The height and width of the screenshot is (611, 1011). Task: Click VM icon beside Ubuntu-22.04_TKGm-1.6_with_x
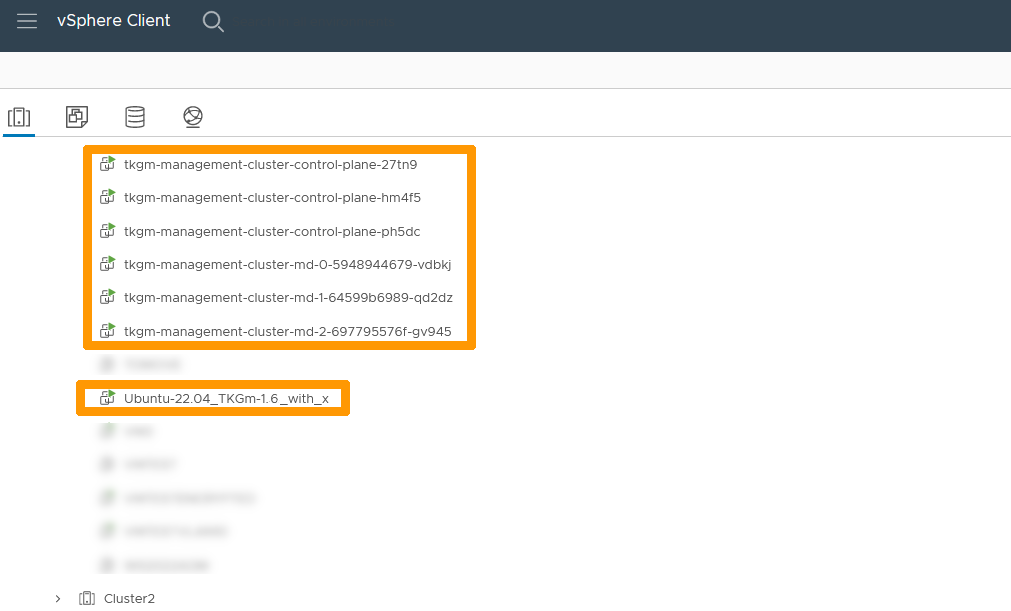pos(108,398)
